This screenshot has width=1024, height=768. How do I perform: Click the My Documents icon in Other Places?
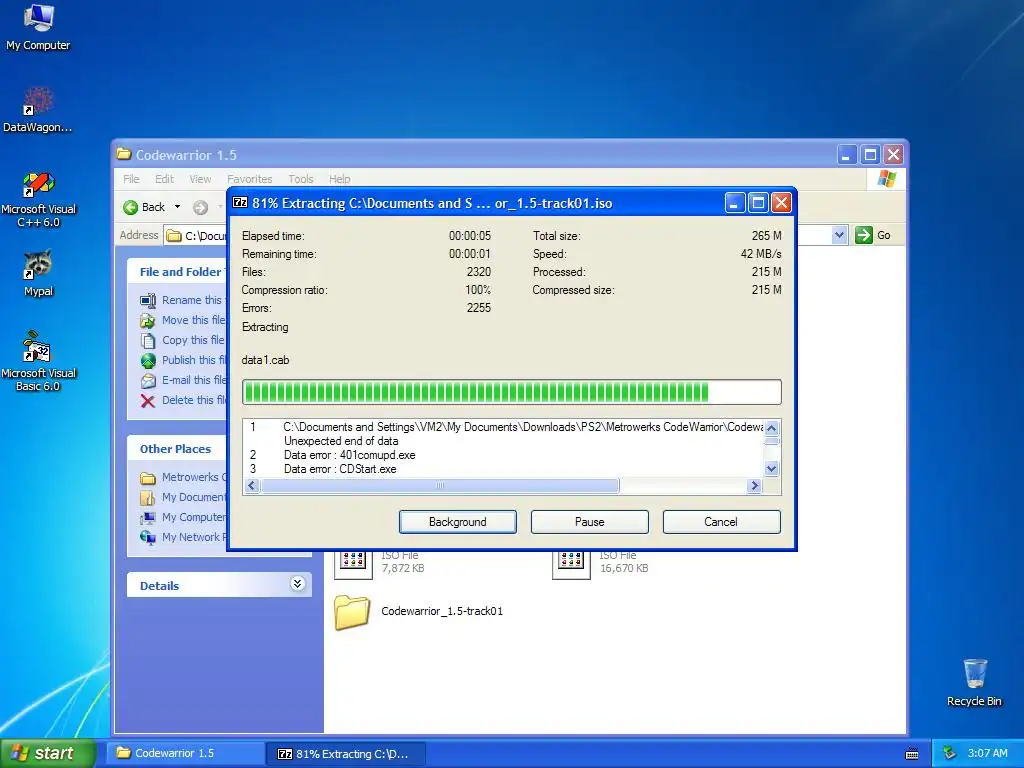point(148,498)
